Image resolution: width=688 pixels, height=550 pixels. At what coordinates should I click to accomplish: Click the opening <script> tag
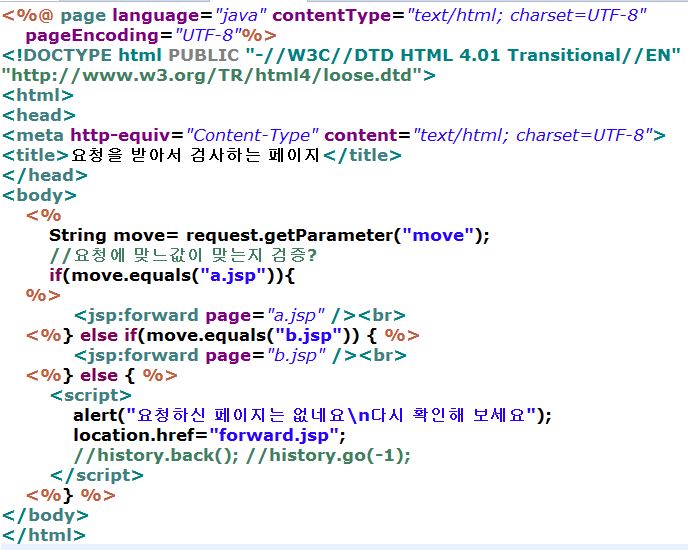[x=91, y=395]
